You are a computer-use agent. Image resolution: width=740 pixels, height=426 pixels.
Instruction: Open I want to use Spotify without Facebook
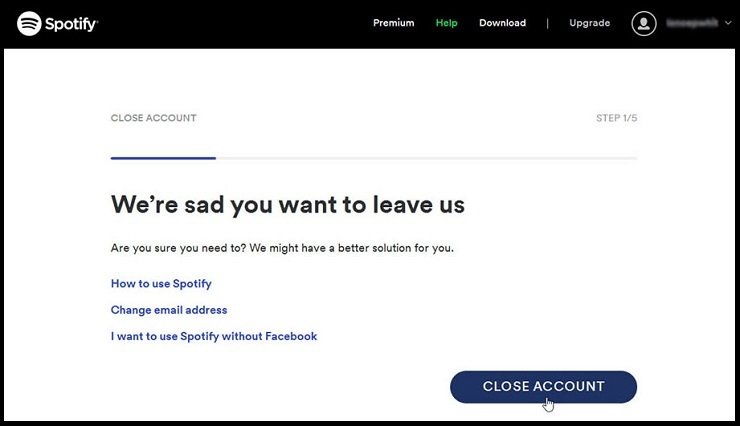pos(214,336)
